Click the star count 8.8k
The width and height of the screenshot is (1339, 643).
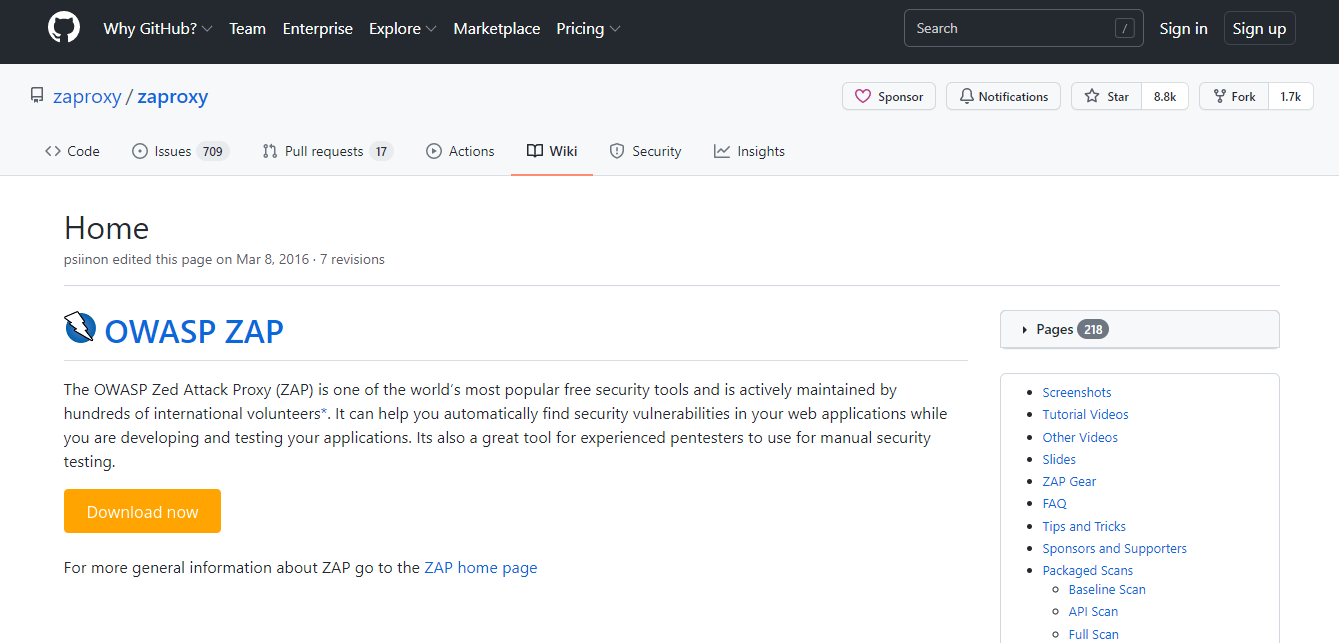coord(1165,97)
